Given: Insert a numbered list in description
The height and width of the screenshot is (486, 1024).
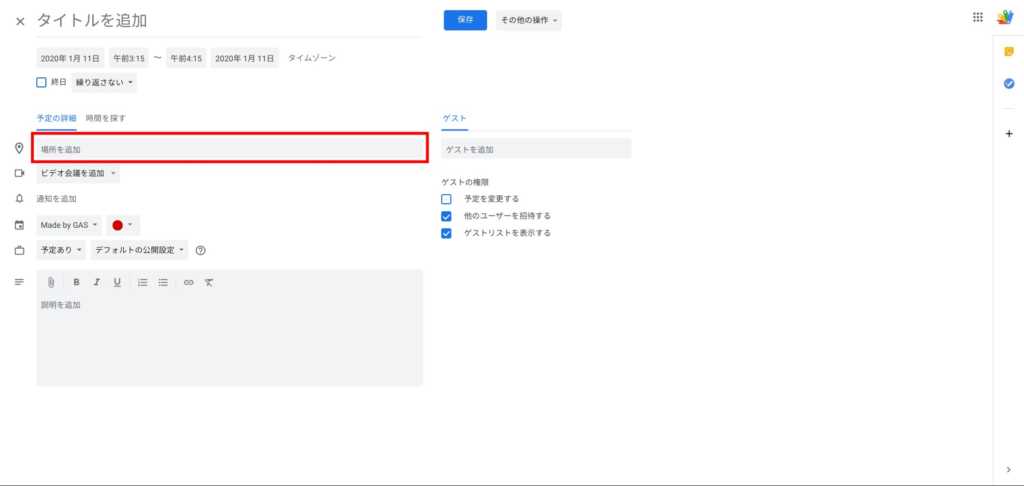Looking at the screenshot, I should 143,283.
